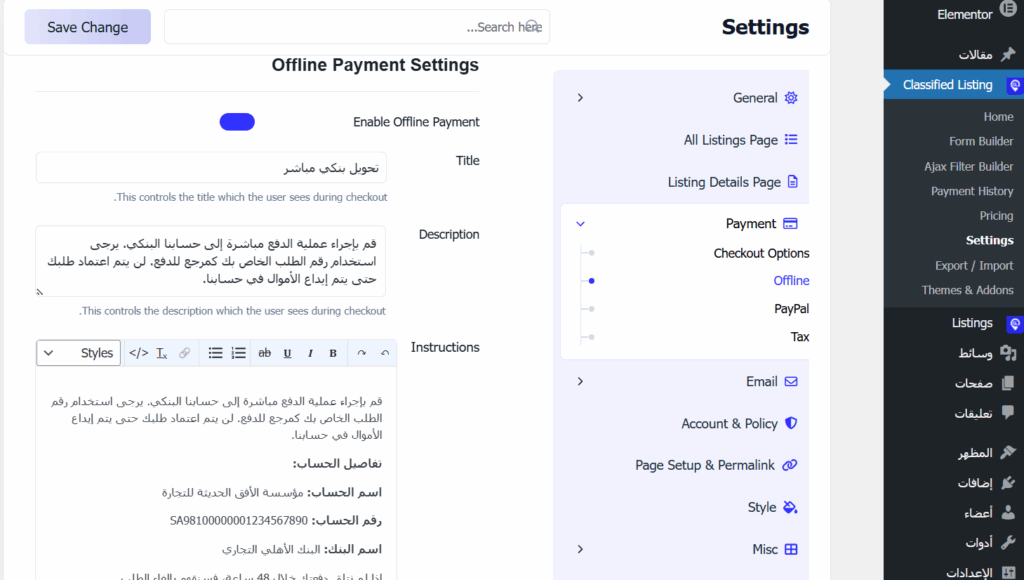Insert a numbered list in Instructions
The width and height of the screenshot is (1024, 580).
[238, 353]
